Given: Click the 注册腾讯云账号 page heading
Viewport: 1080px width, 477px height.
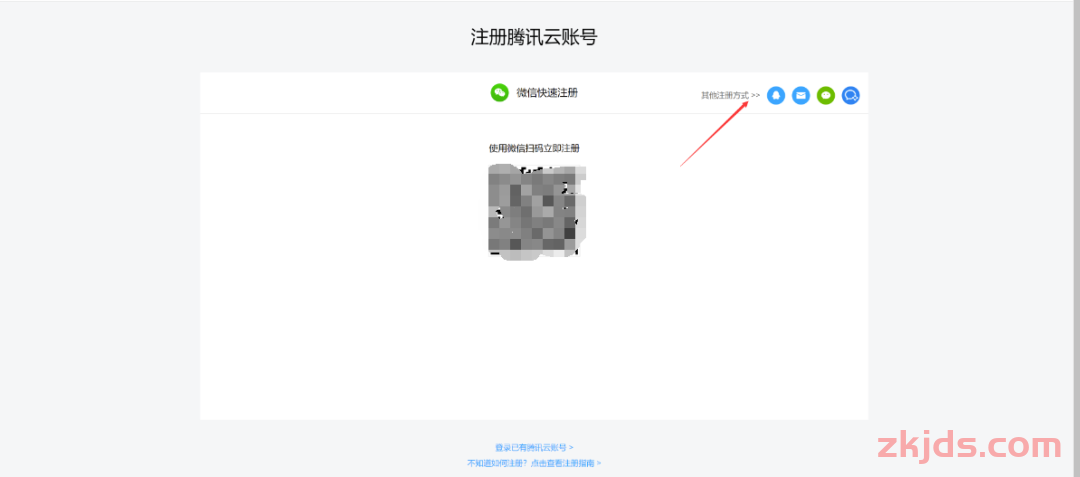Looking at the screenshot, I should (x=534, y=37).
